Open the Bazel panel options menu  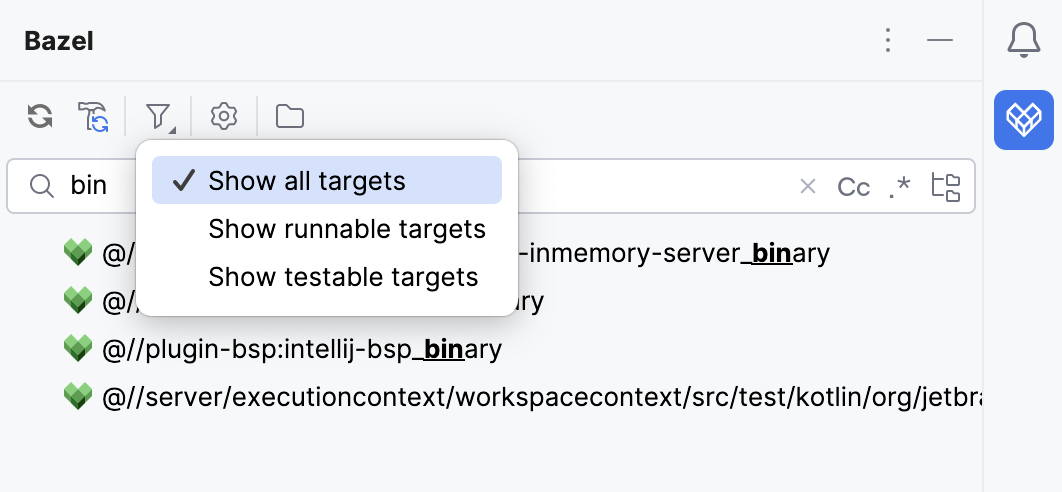coord(888,41)
